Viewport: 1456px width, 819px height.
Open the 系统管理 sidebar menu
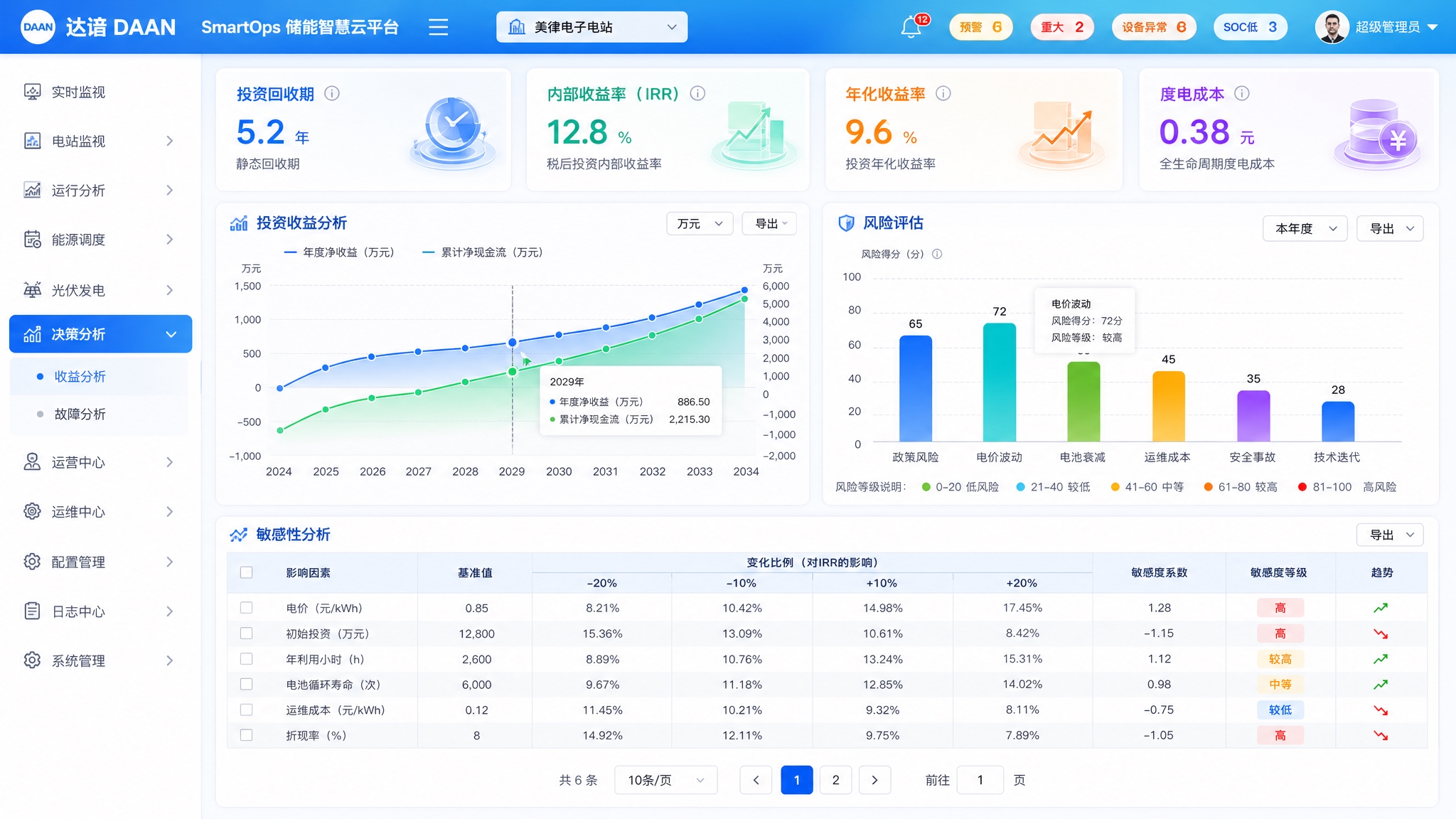coord(100,660)
